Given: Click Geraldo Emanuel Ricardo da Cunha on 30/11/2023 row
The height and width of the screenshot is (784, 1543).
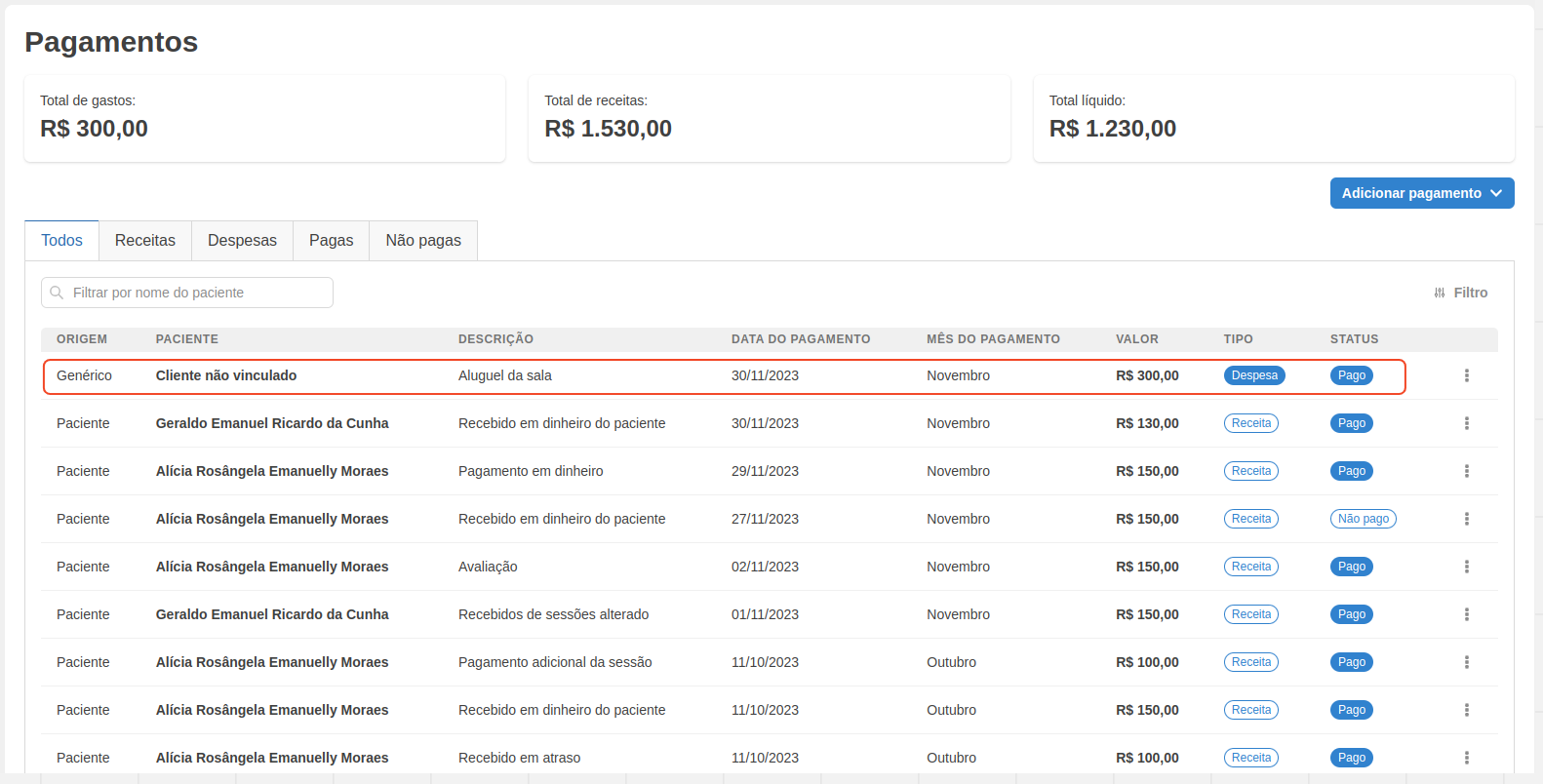Looking at the screenshot, I should click(x=272, y=423).
